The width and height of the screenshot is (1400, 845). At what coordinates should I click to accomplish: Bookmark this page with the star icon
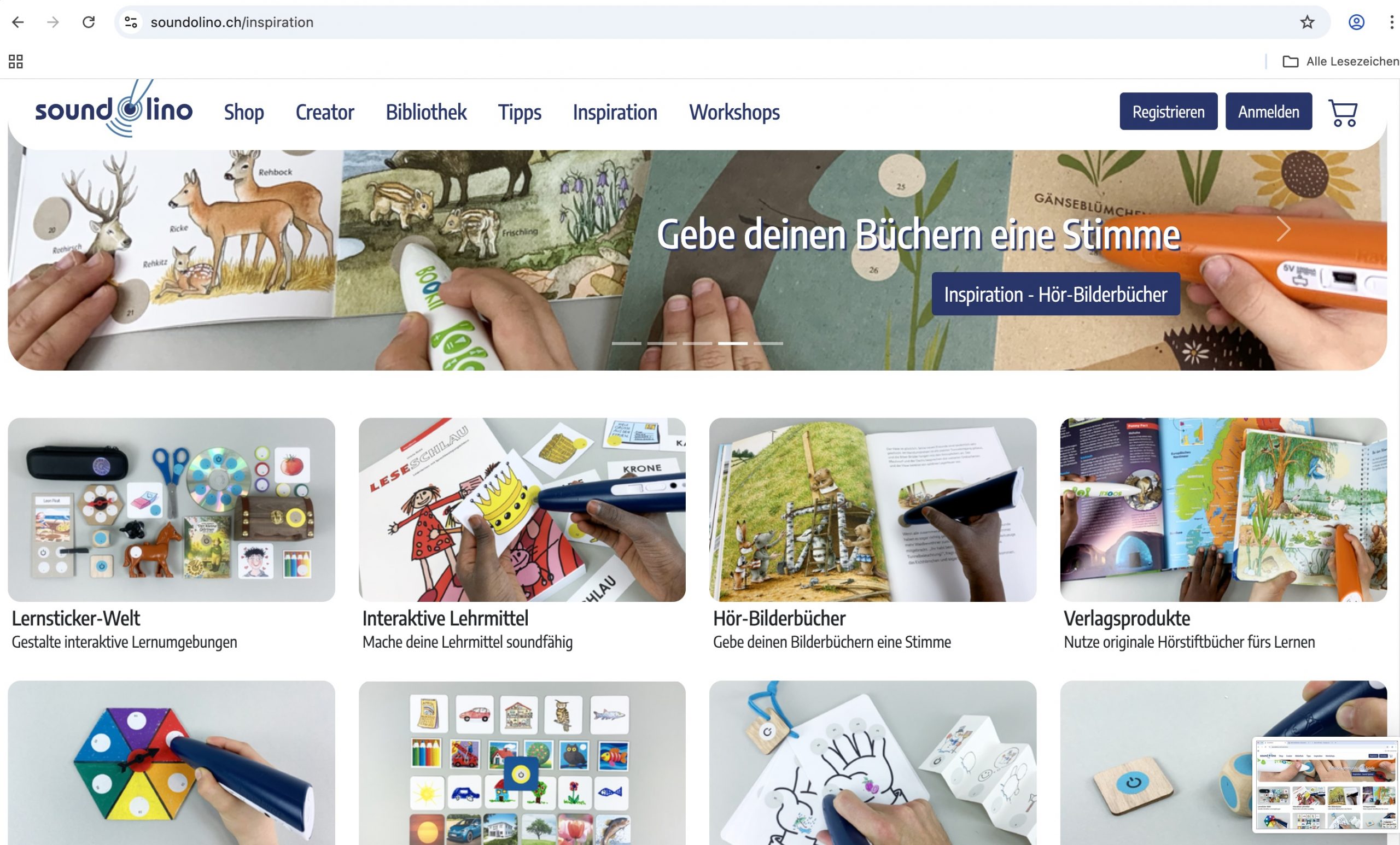1307,22
